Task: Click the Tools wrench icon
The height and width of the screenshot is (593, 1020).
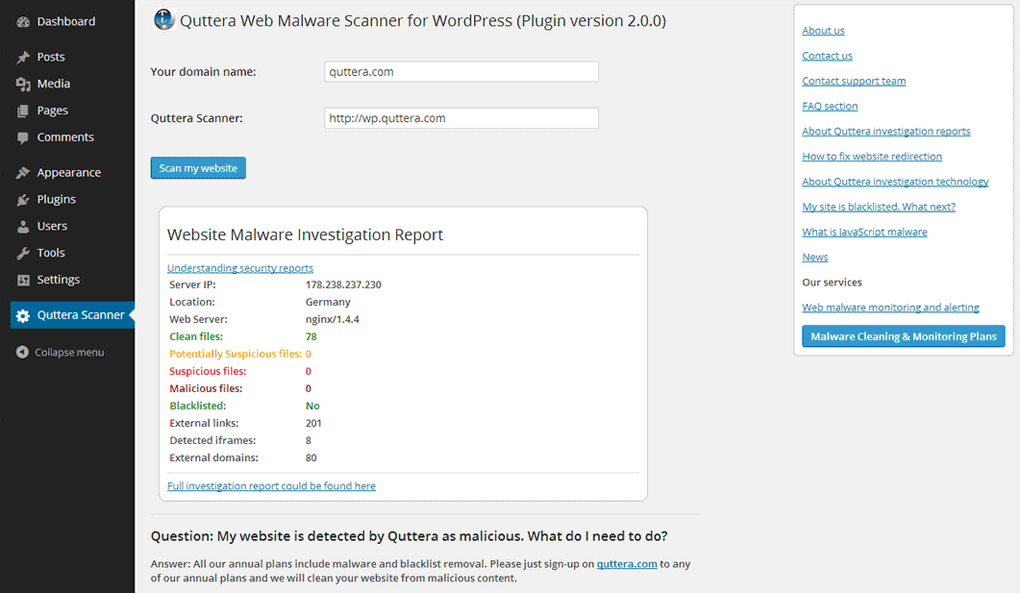Action: coord(23,254)
